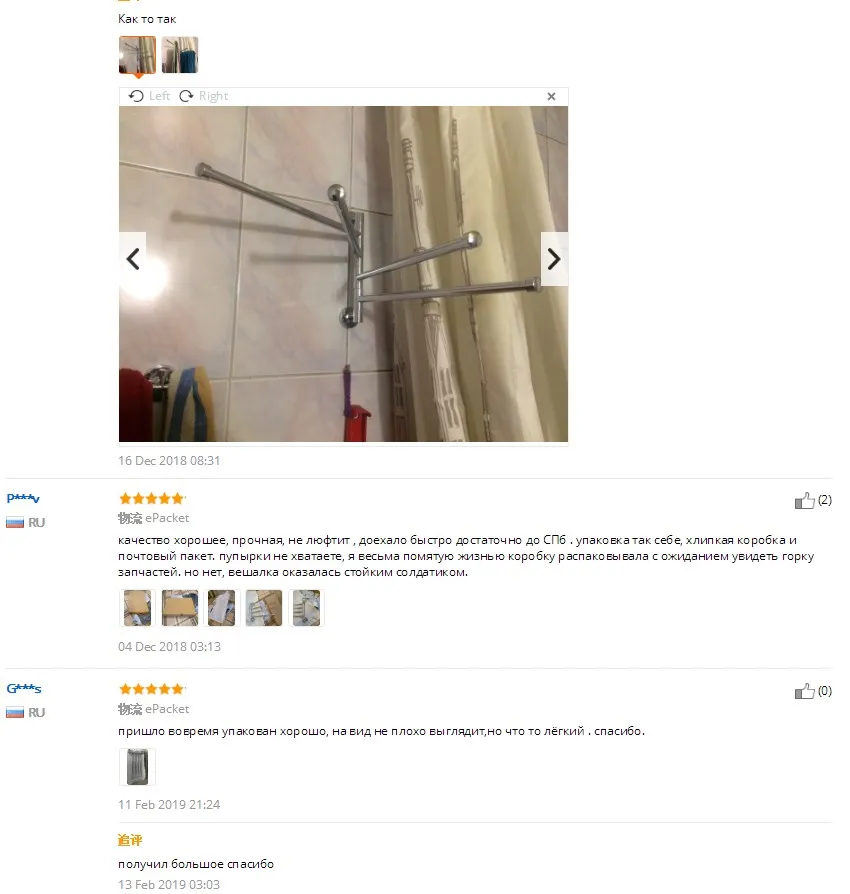Viewport: 850px width, 894px height.
Task: Close the enlarged photo viewer
Action: [x=551, y=96]
